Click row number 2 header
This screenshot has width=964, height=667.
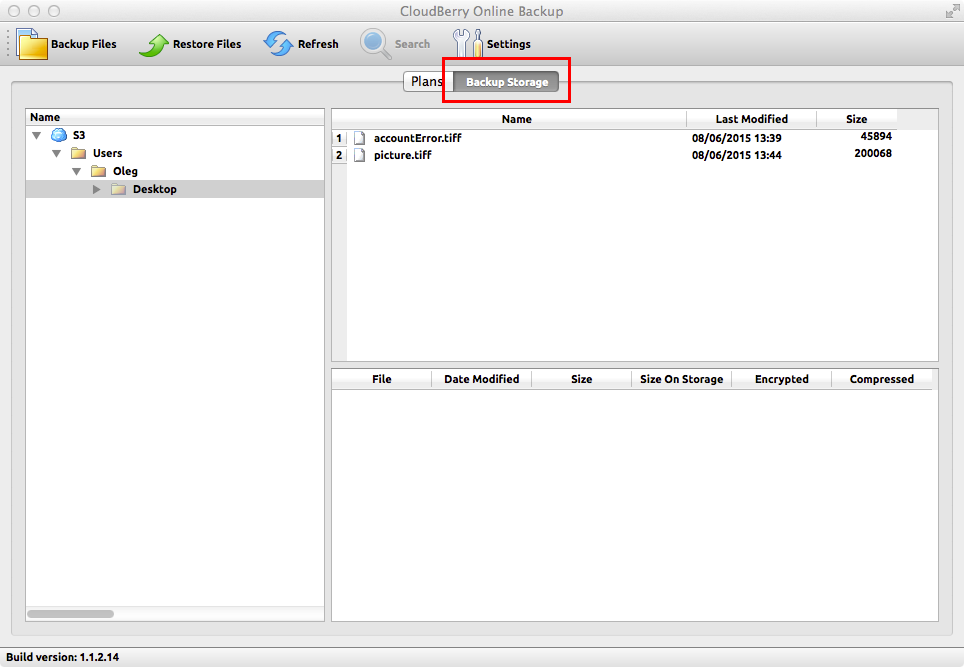tap(339, 155)
